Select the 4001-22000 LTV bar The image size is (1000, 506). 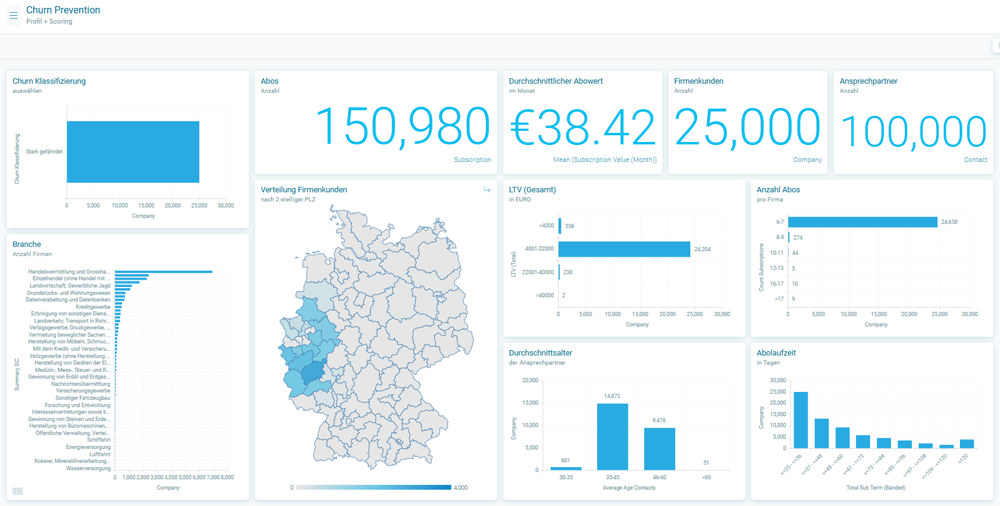pyautogui.click(x=624, y=249)
